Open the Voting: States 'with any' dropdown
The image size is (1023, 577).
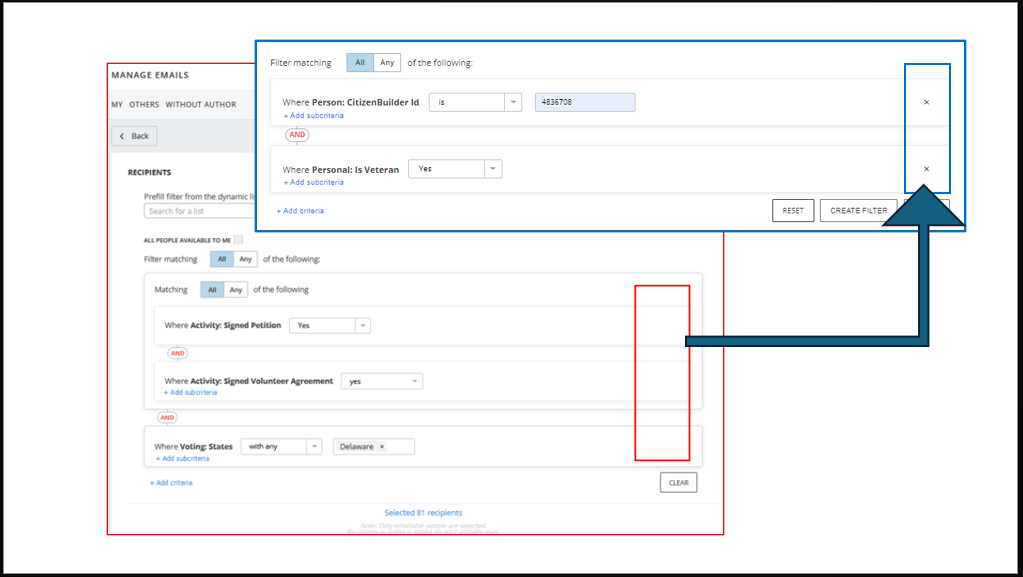[281, 447]
